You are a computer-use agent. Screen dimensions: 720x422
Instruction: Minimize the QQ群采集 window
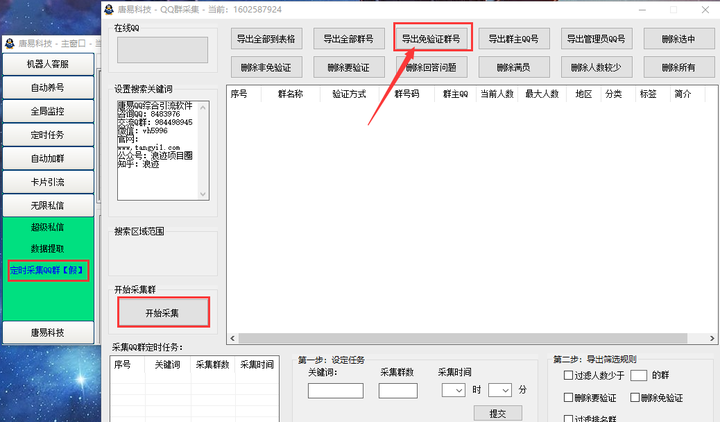tap(642, 10)
